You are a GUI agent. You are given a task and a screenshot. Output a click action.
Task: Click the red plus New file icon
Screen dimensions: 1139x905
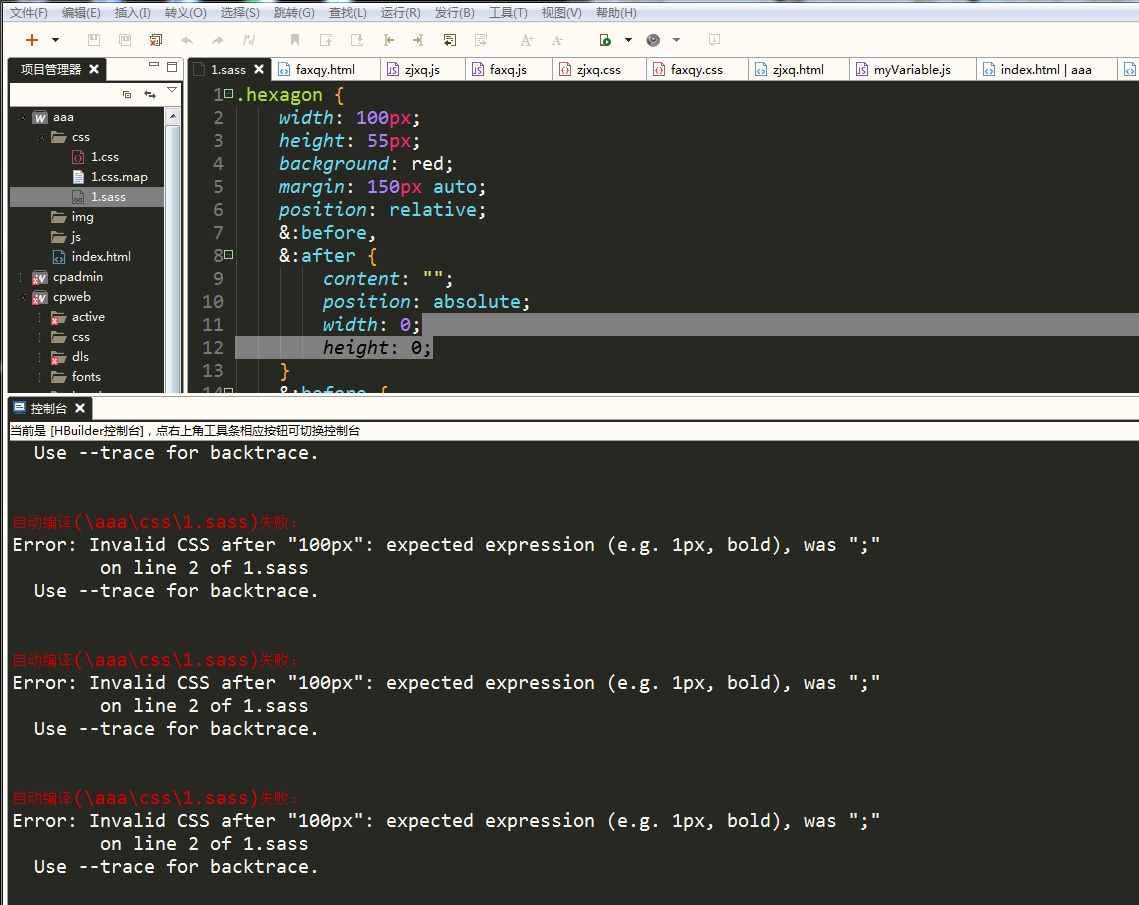point(31,40)
